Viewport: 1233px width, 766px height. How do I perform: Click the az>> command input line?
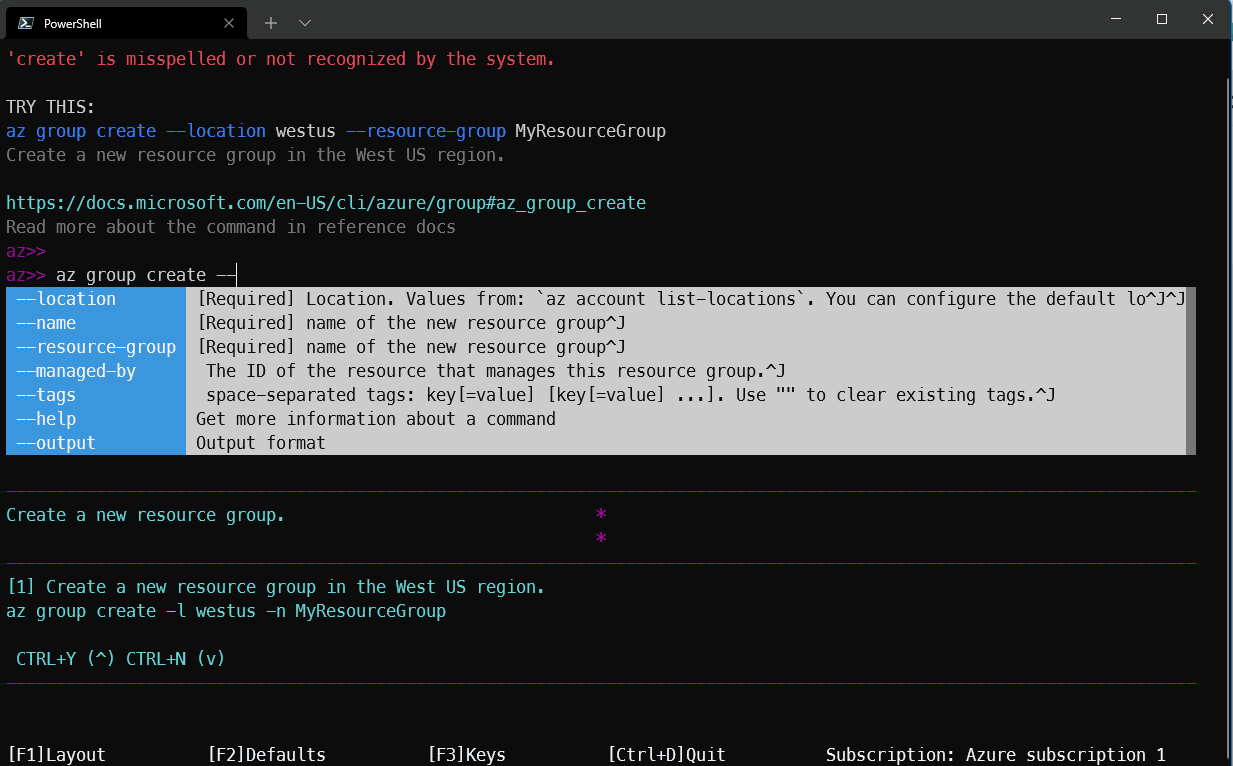[400, 275]
